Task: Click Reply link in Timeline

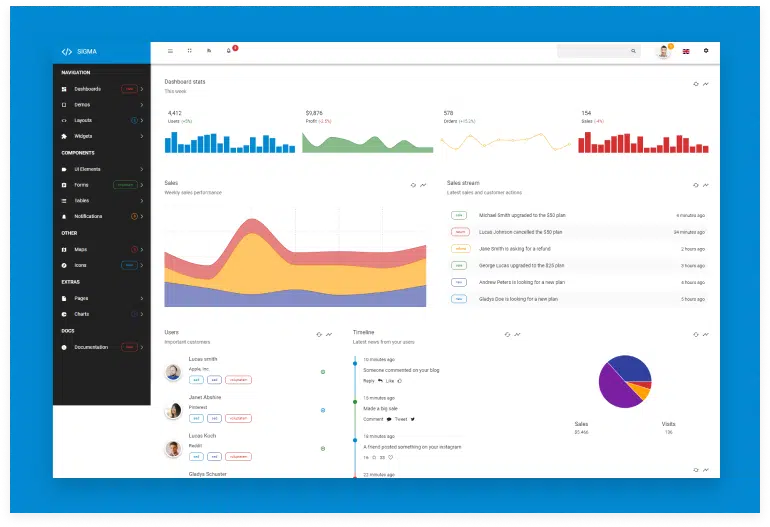Action: click(x=368, y=381)
